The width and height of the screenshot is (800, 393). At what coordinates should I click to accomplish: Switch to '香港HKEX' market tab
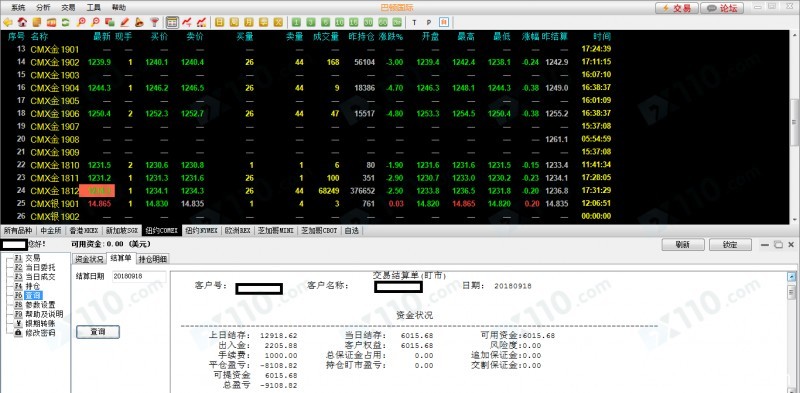[84, 230]
